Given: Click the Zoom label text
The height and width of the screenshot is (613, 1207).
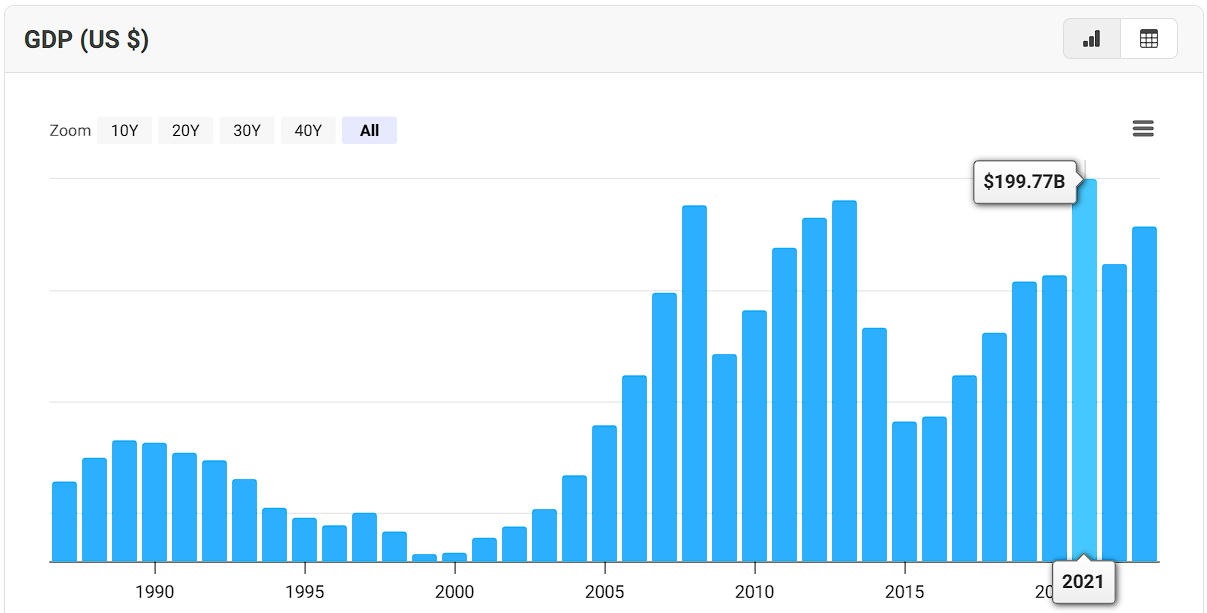Looking at the screenshot, I should (x=70, y=130).
